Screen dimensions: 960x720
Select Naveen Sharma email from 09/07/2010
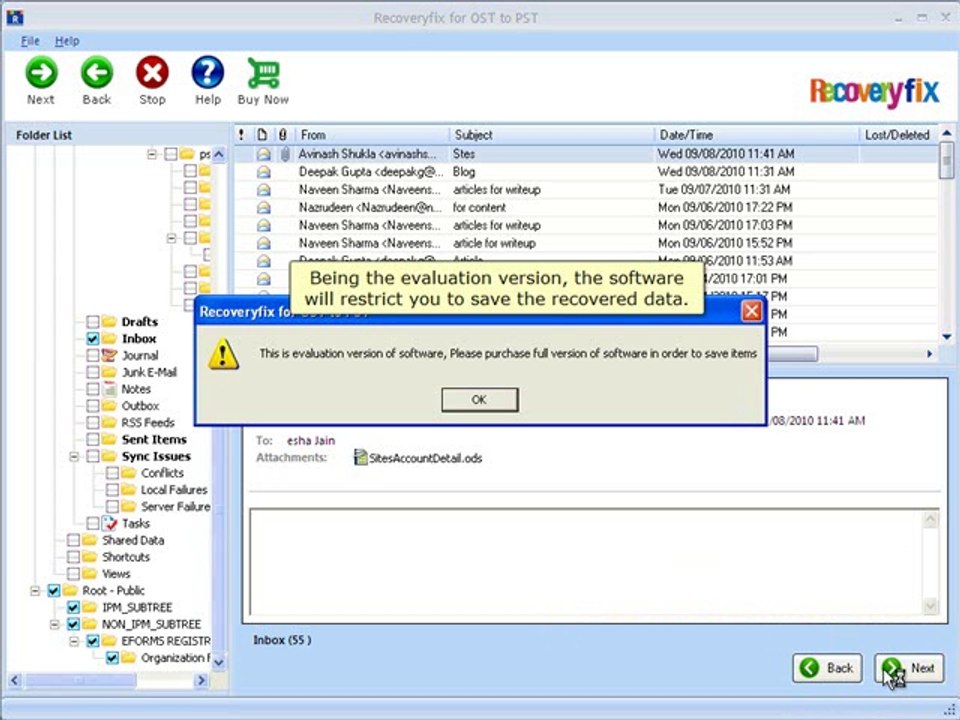coord(587,190)
